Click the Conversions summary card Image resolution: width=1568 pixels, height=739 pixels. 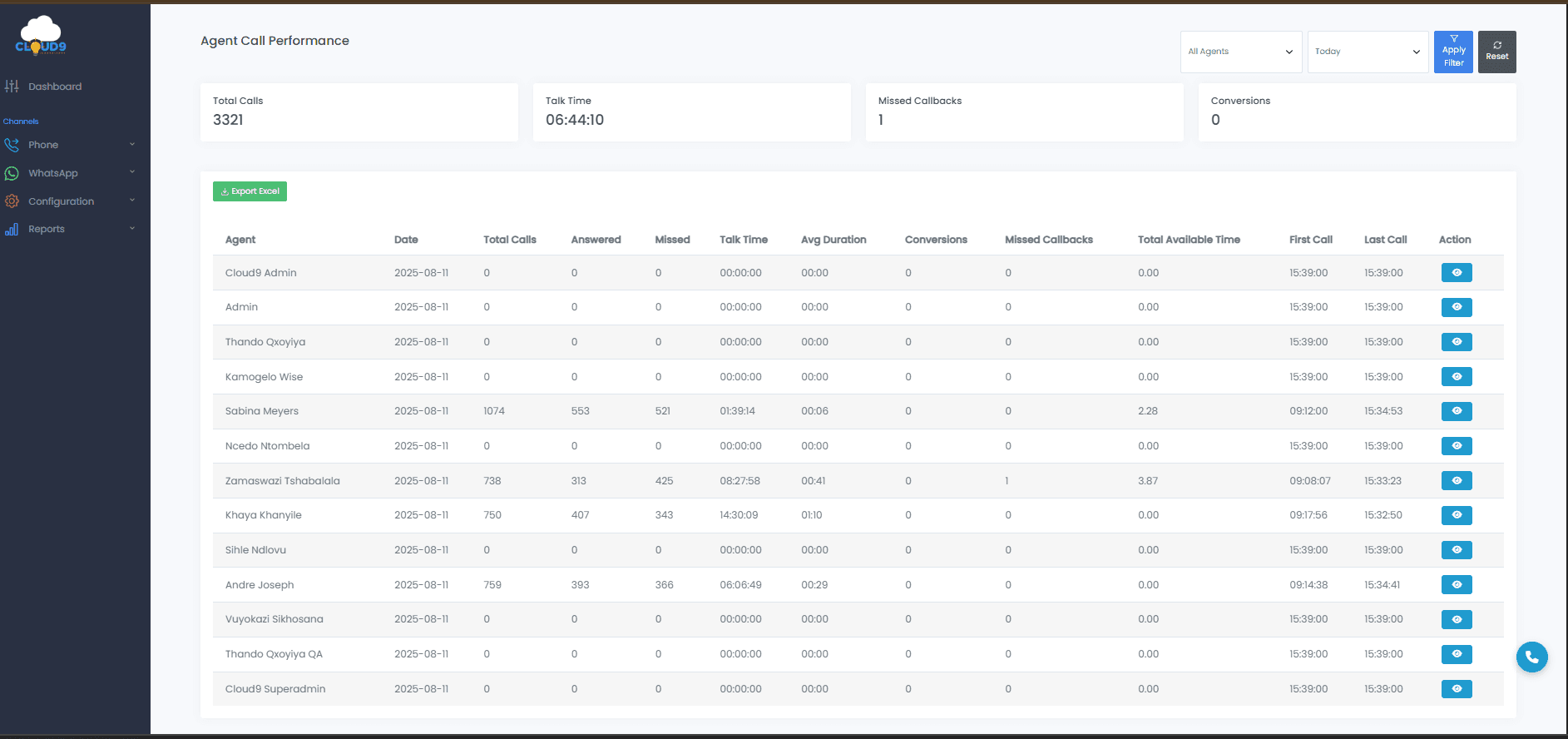pyautogui.click(x=1357, y=112)
